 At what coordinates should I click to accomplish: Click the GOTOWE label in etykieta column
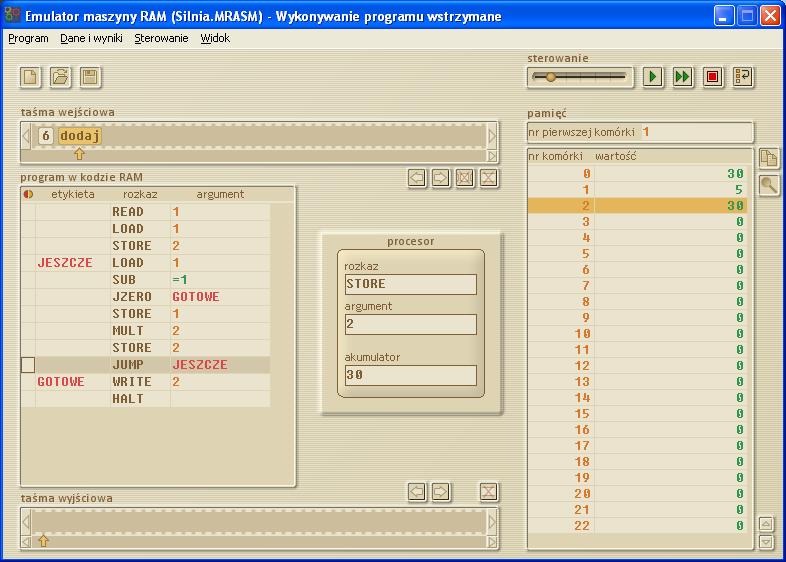point(61,382)
